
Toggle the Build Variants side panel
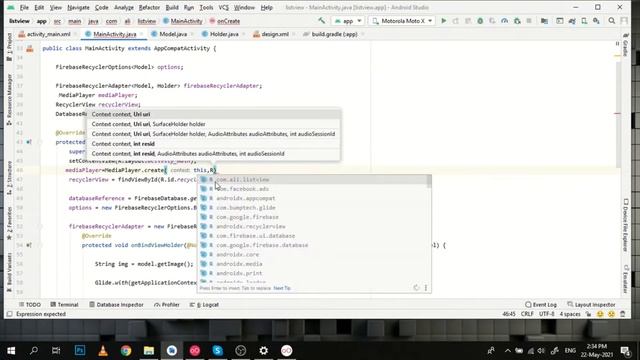click(9, 272)
